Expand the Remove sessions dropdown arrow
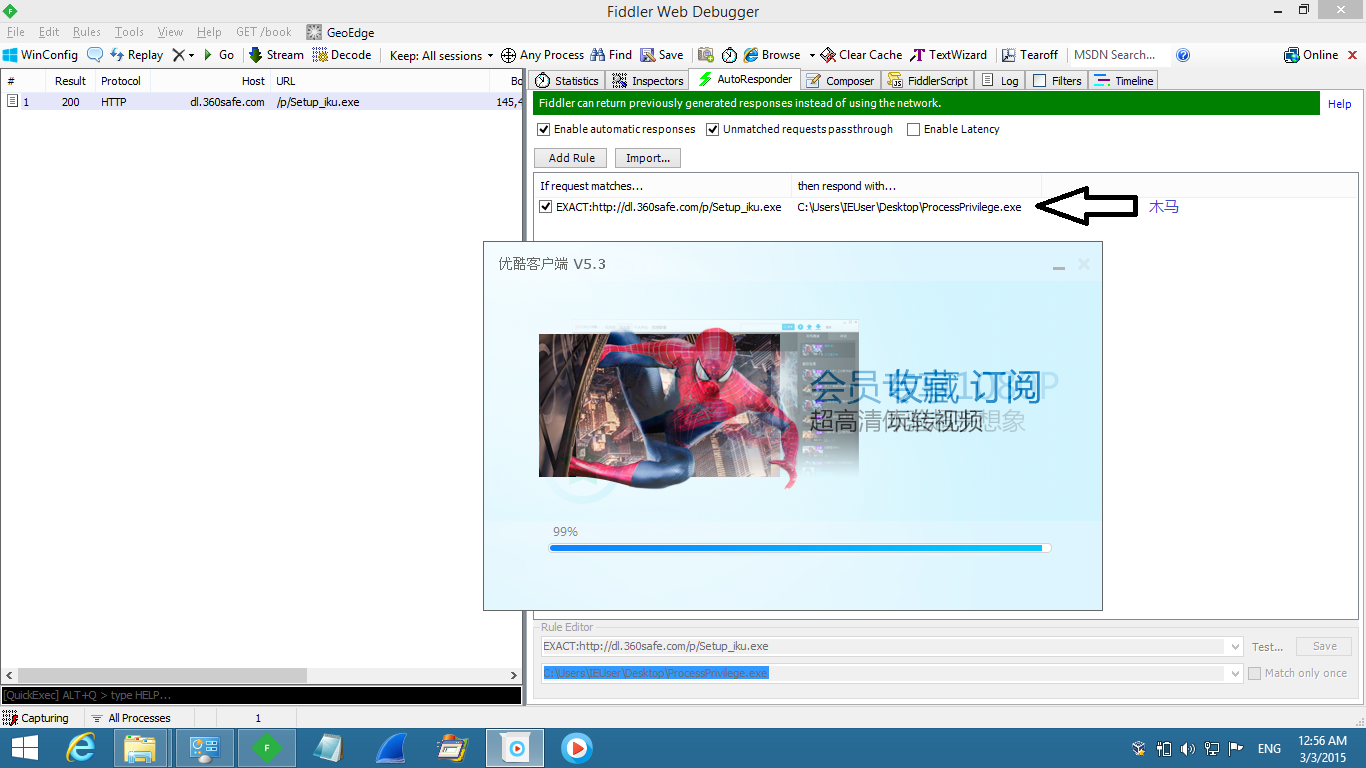Screen dimensions: 1366x768 tap(191, 55)
